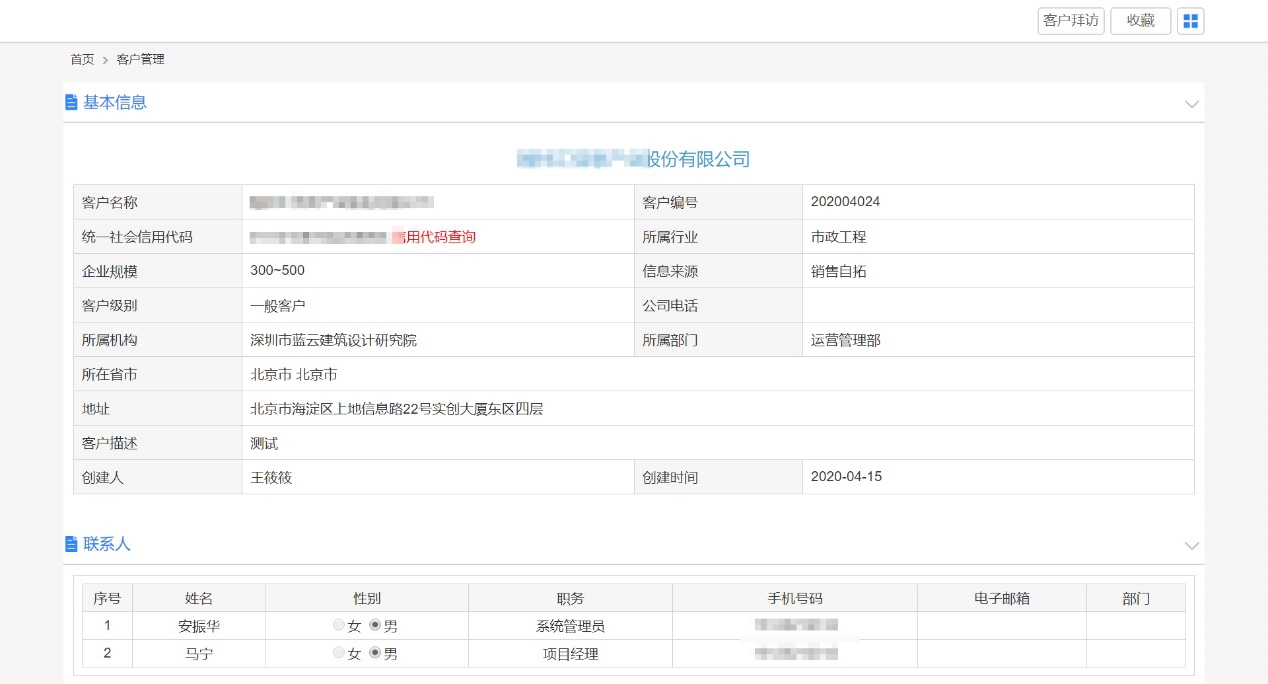
Task: Open the blue grid view icon
Action: [1190, 21]
